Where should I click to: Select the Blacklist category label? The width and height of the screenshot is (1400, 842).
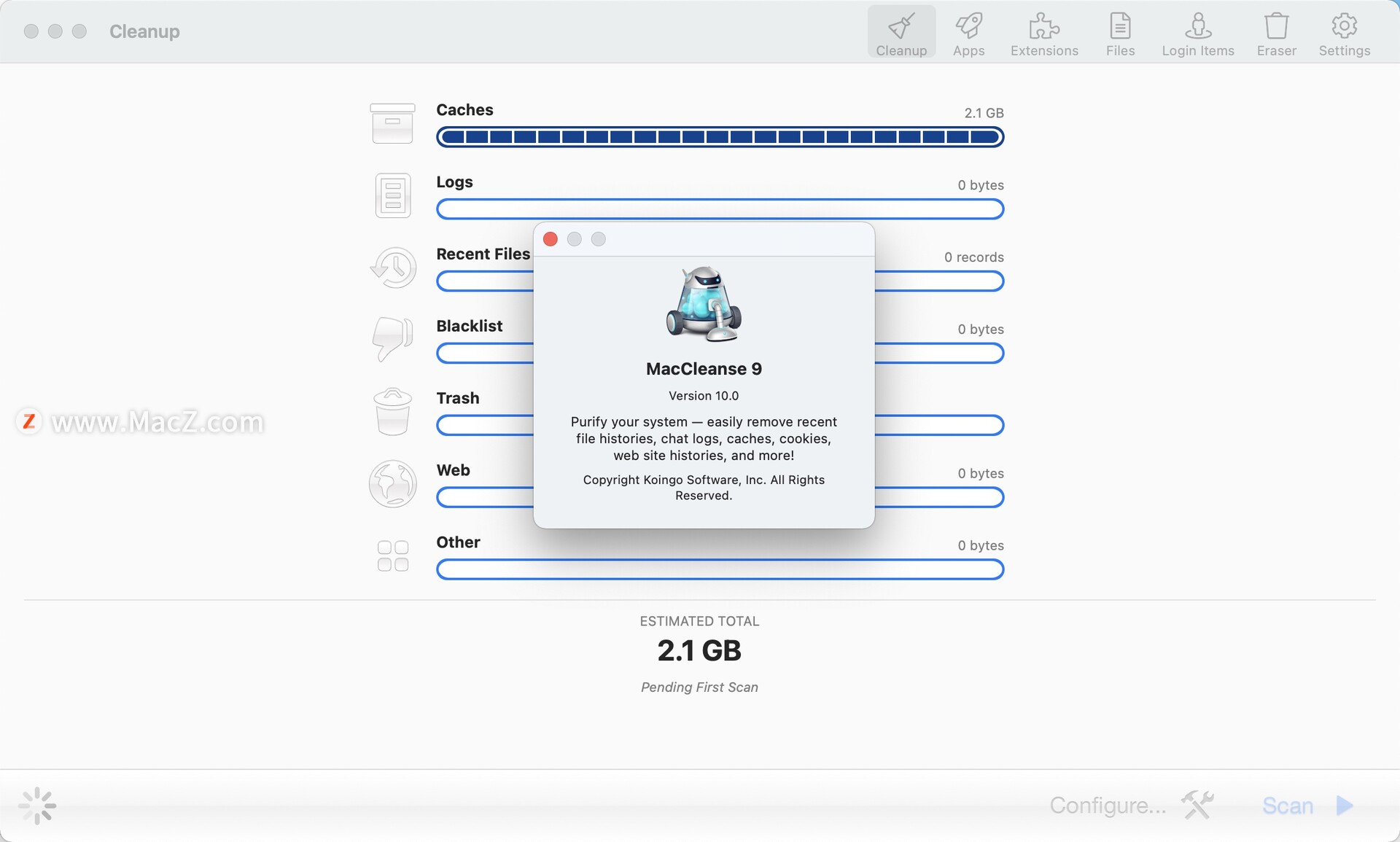coord(469,326)
